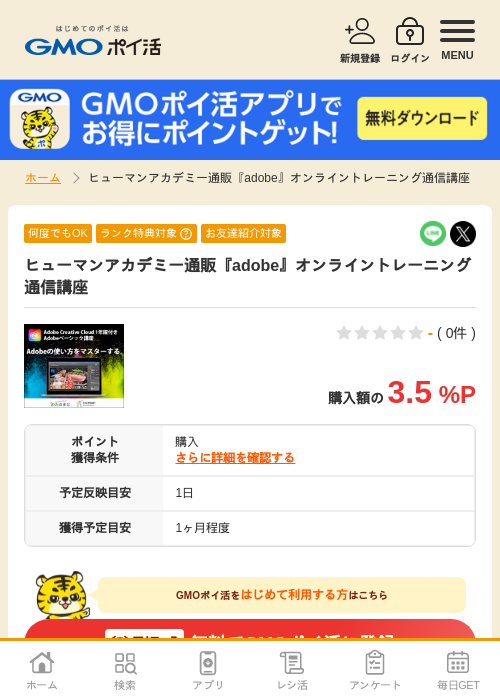
Task: Click the star rating review area
Action: click(406, 333)
